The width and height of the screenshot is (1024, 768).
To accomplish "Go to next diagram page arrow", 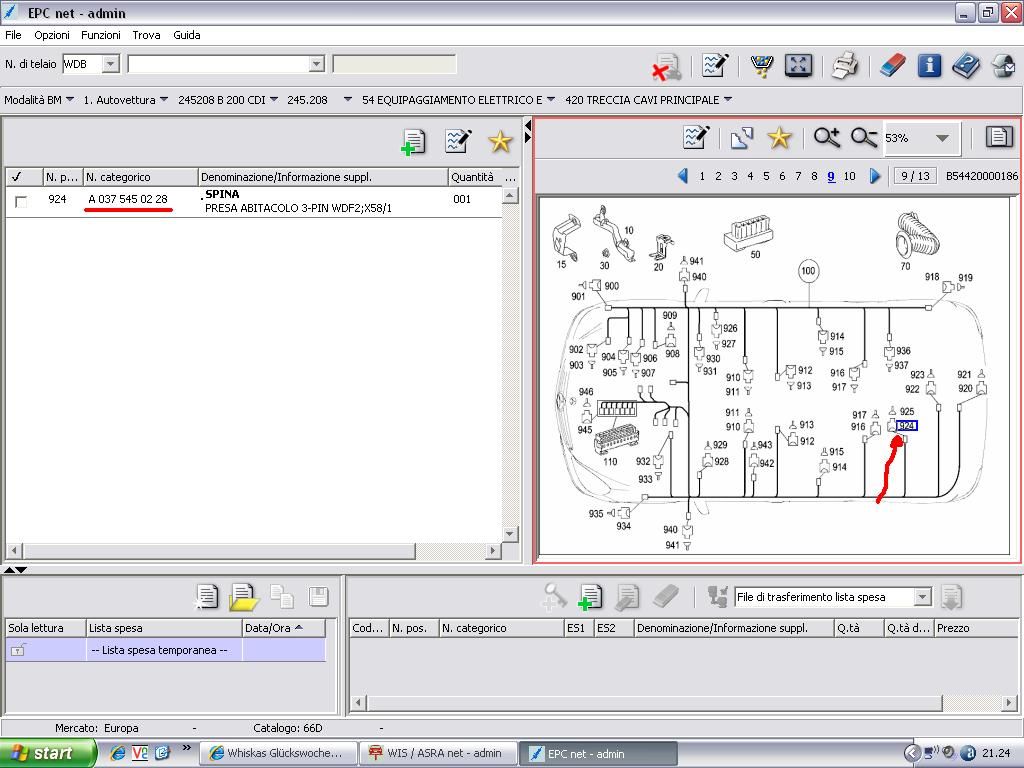I will pos(875,176).
